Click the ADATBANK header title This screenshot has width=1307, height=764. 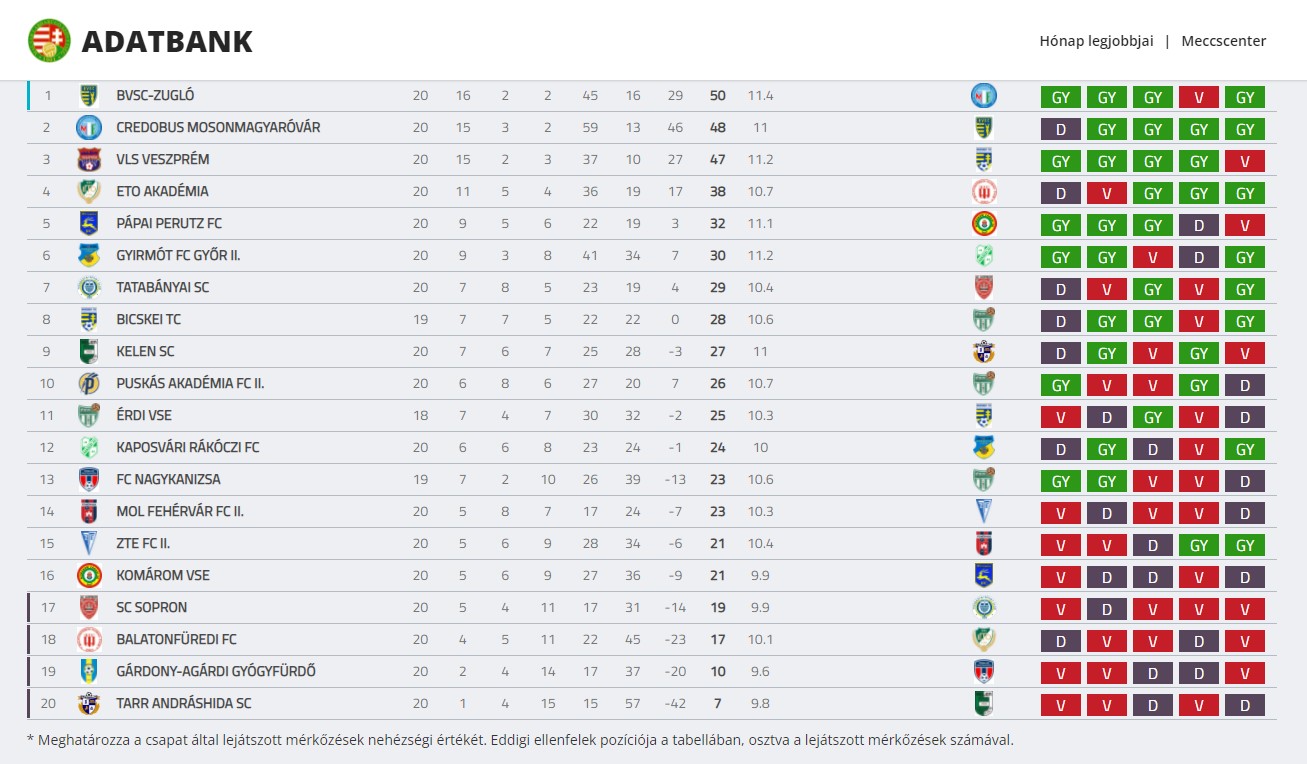[167, 41]
